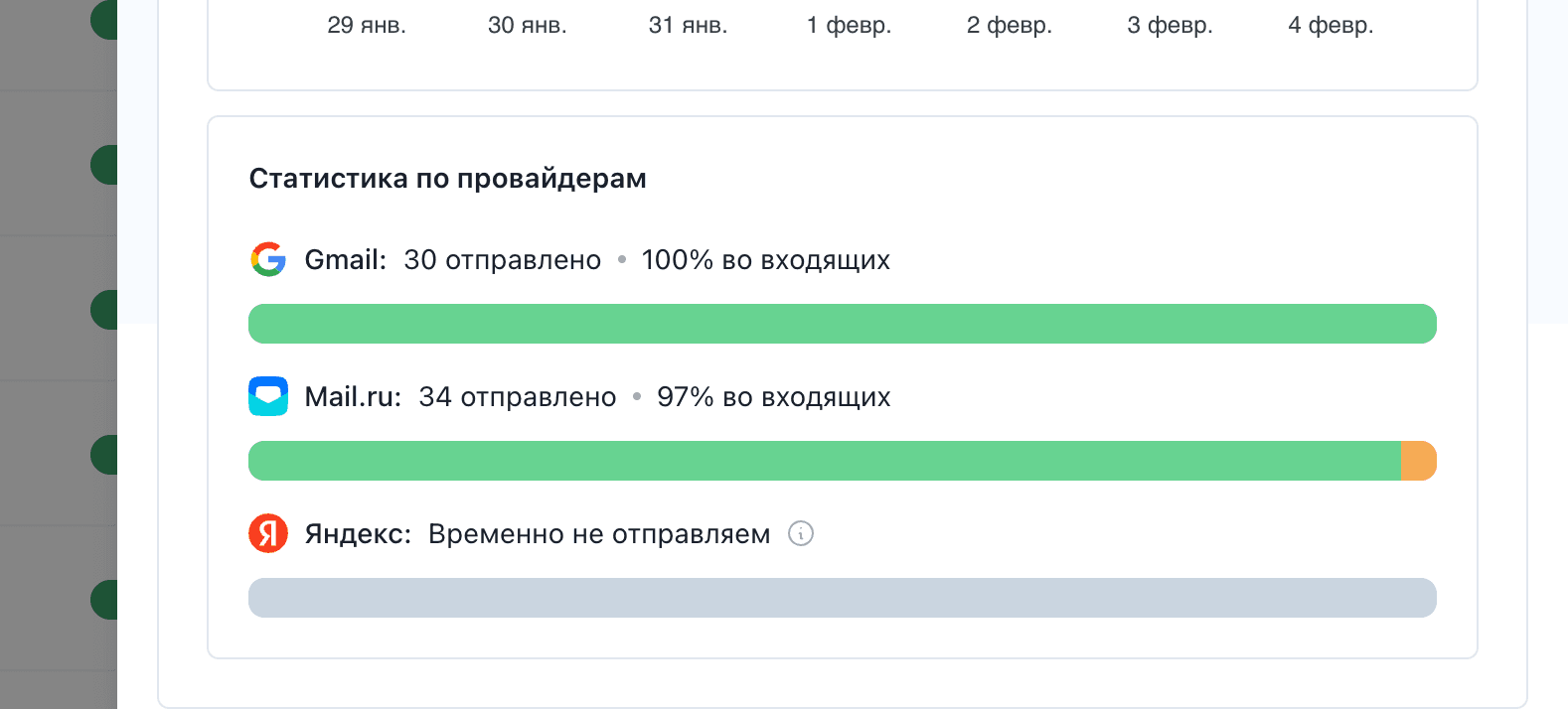Click the Gmail 30 отправлено text
Viewport: 1568px width, 709px height.
(502, 260)
